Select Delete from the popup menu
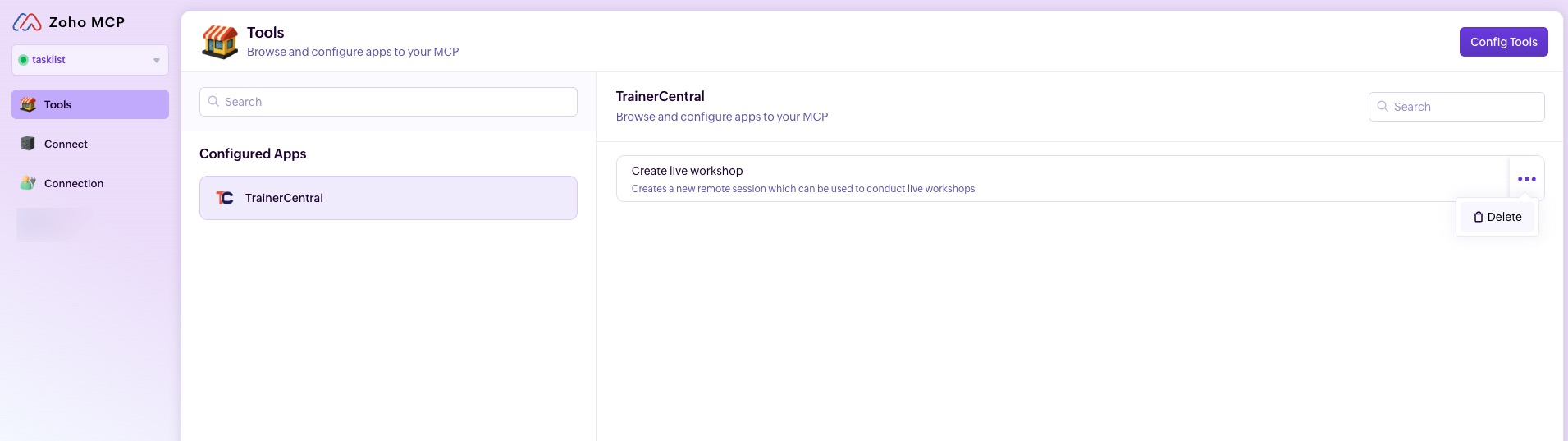Screen dimensions: 1568x441 click(x=1503, y=217)
